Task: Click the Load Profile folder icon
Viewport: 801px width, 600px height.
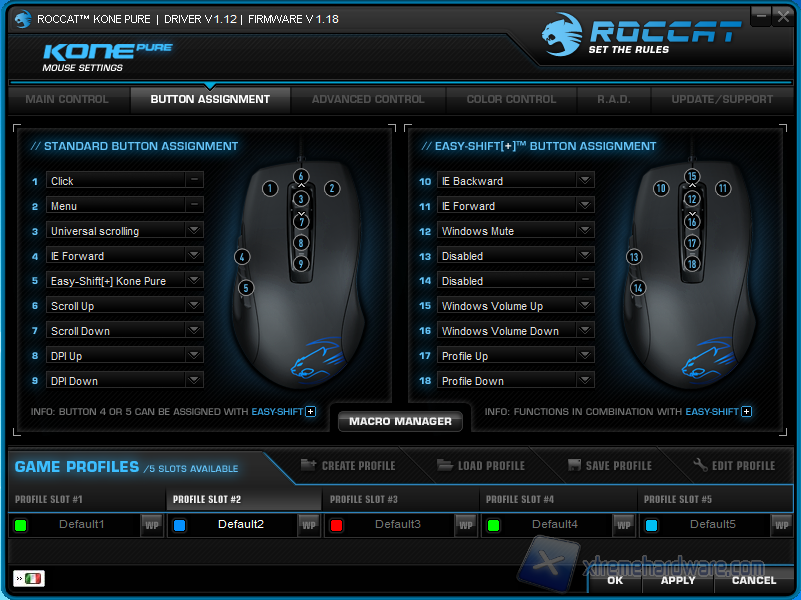Action: tap(445, 465)
